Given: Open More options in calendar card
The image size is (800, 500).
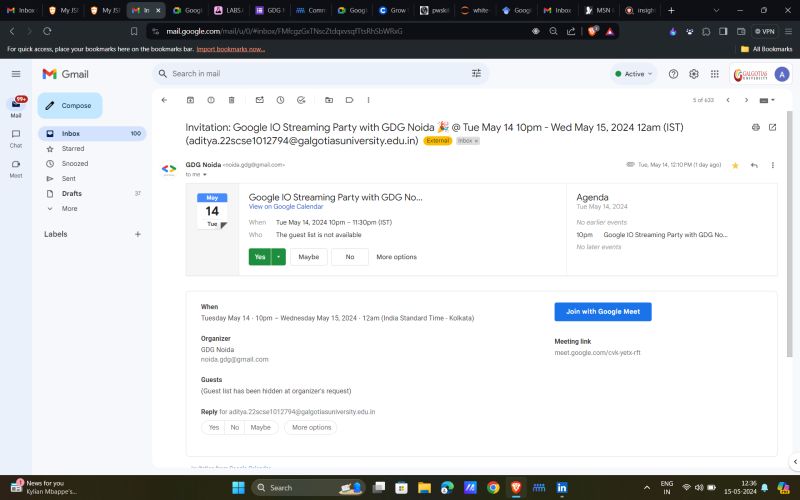Looking at the screenshot, I should point(396,257).
